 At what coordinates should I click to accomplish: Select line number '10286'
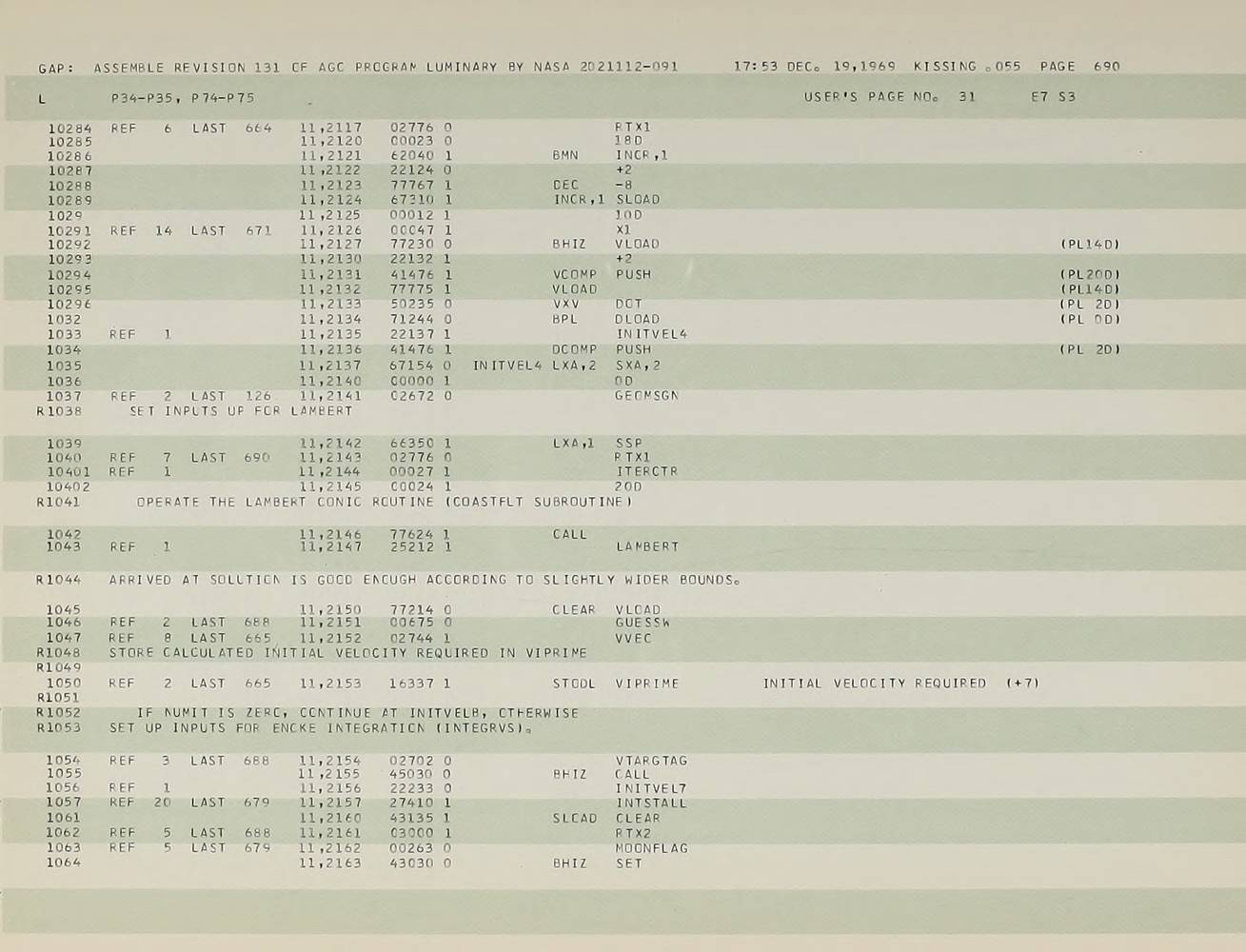click(x=70, y=156)
